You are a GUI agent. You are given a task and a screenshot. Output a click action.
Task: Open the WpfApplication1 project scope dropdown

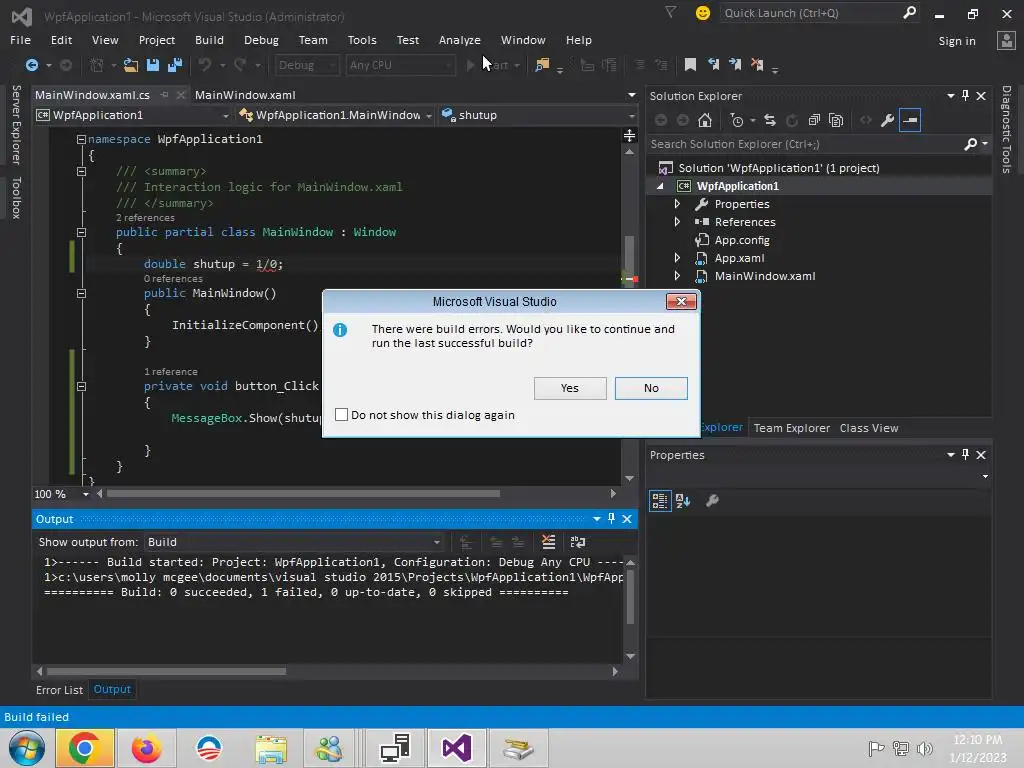coord(133,115)
